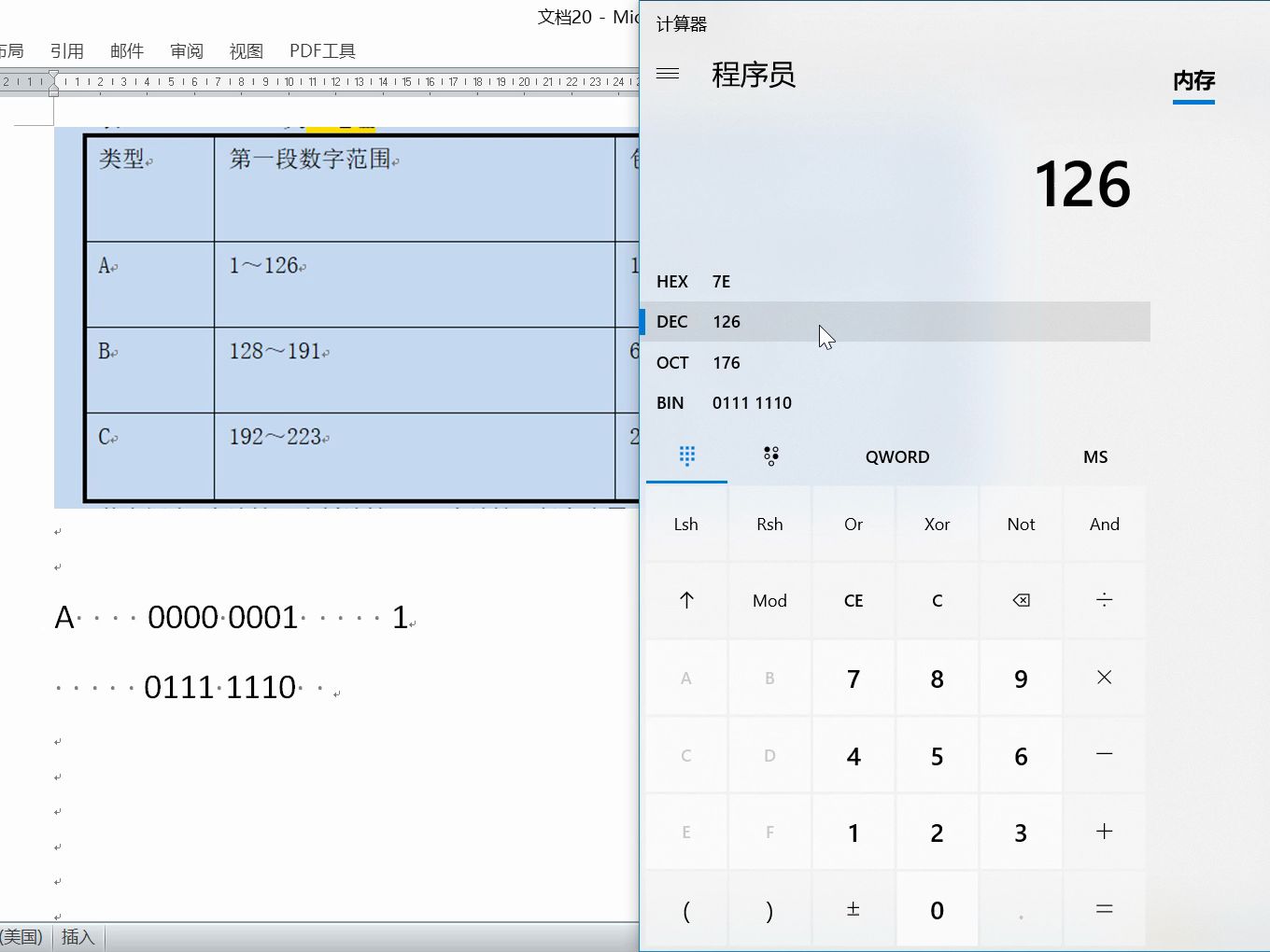
Task: Click the Not bitwise key
Action: pos(1021,524)
